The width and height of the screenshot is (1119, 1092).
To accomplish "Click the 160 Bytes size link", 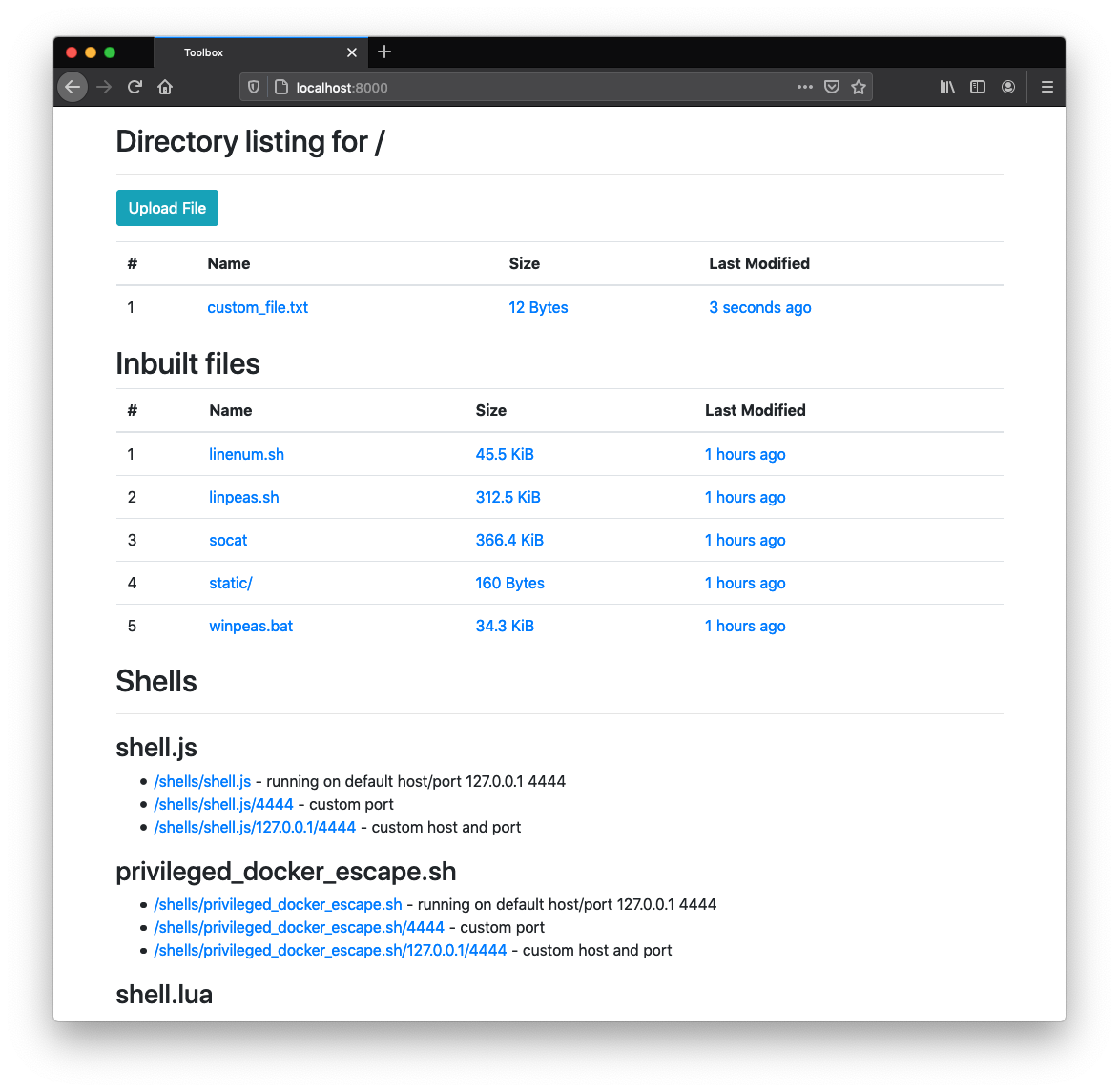I will (509, 583).
